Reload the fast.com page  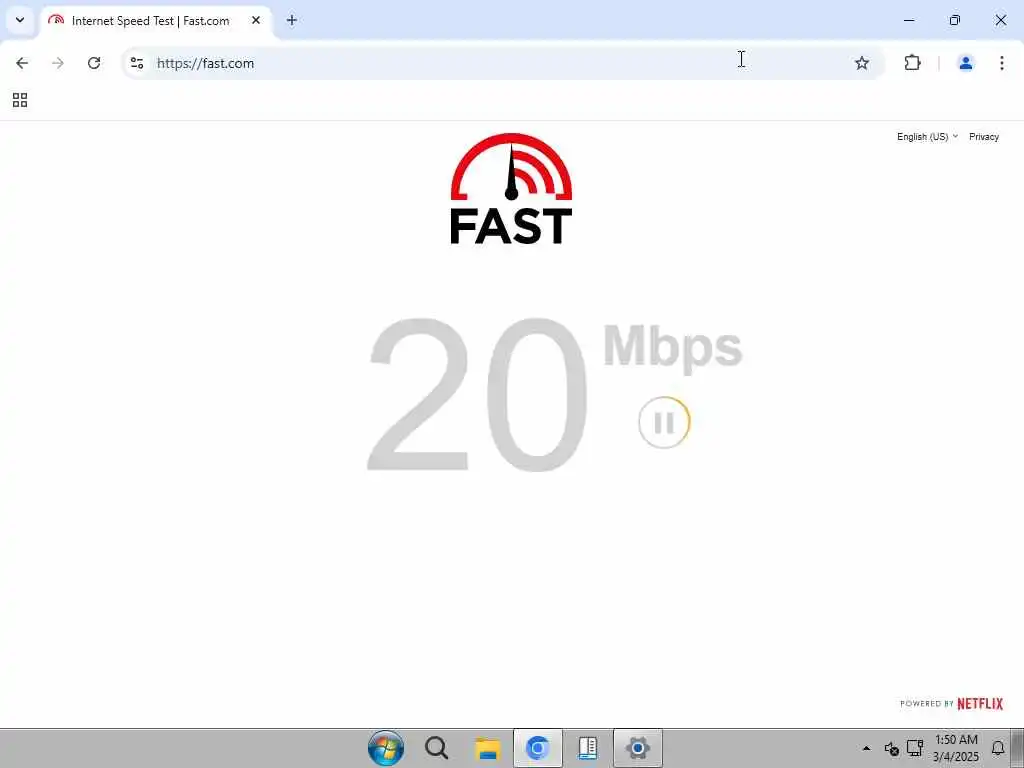coord(94,63)
